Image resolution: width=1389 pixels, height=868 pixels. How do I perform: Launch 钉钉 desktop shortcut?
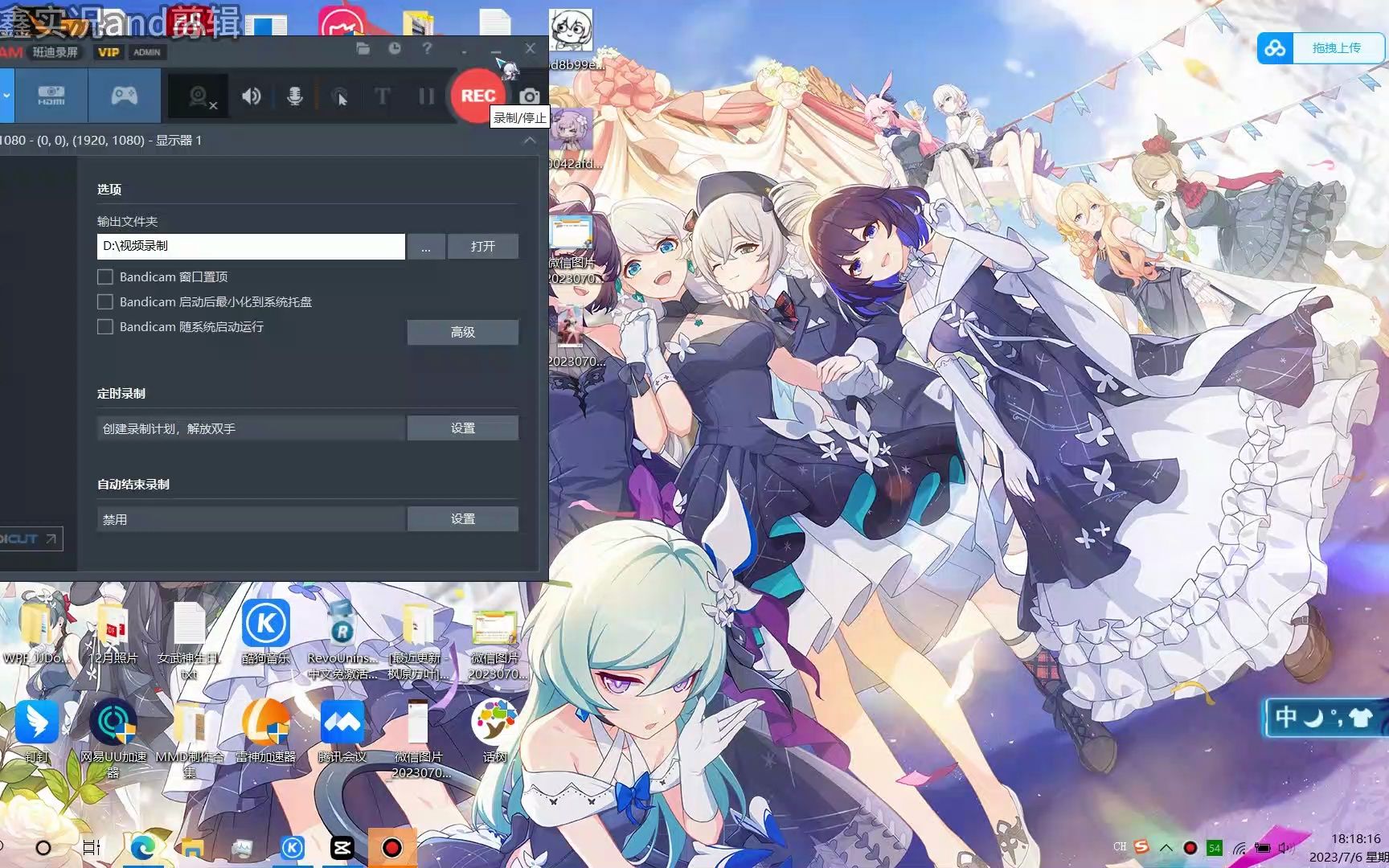[x=37, y=731]
